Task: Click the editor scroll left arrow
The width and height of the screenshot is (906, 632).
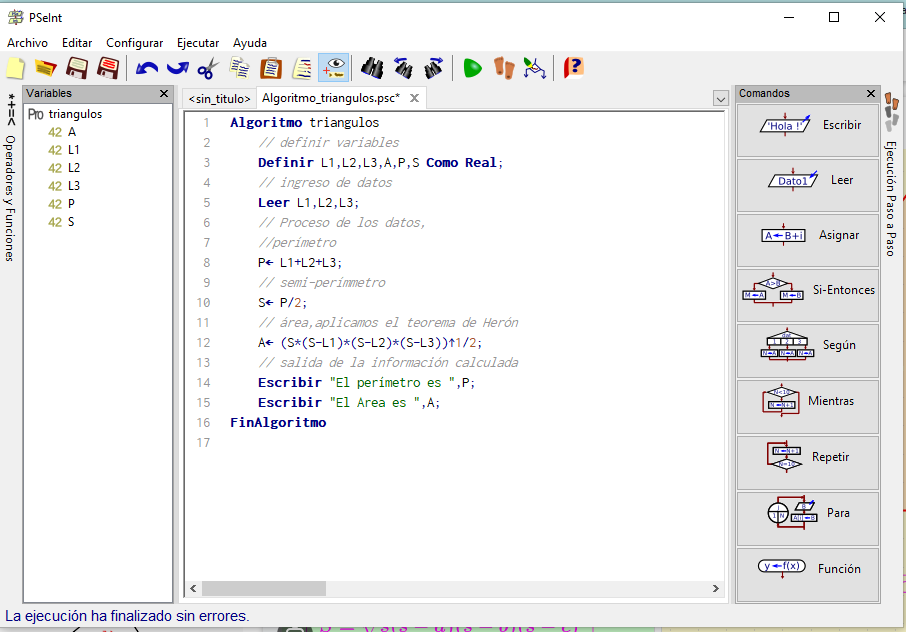Action: coord(194,589)
